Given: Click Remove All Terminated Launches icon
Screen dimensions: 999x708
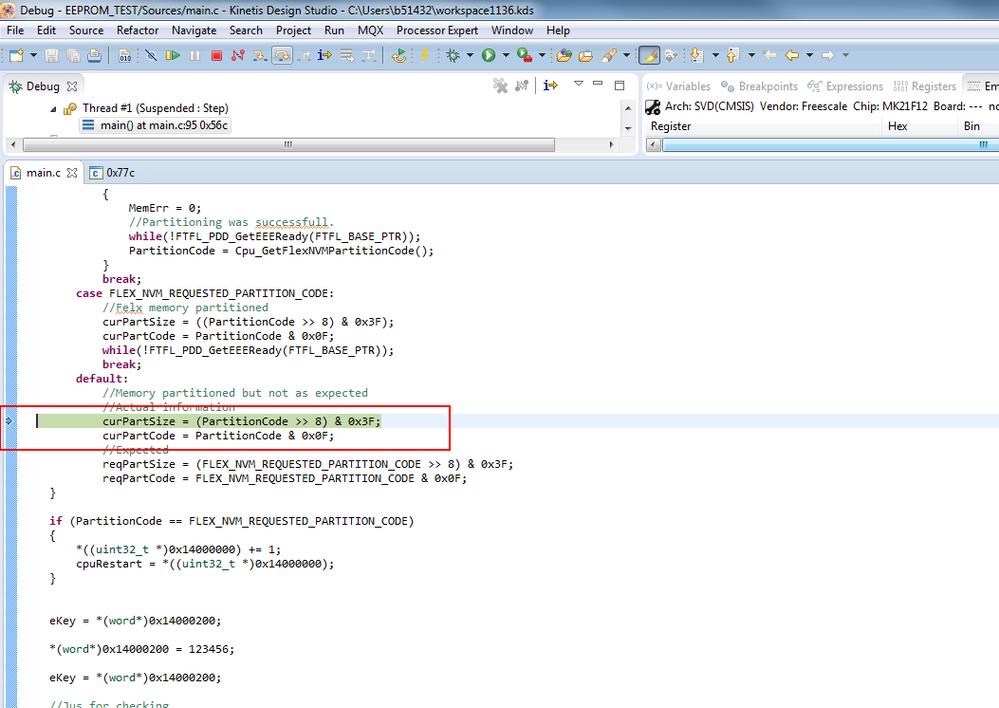Looking at the screenshot, I should click(x=500, y=85).
